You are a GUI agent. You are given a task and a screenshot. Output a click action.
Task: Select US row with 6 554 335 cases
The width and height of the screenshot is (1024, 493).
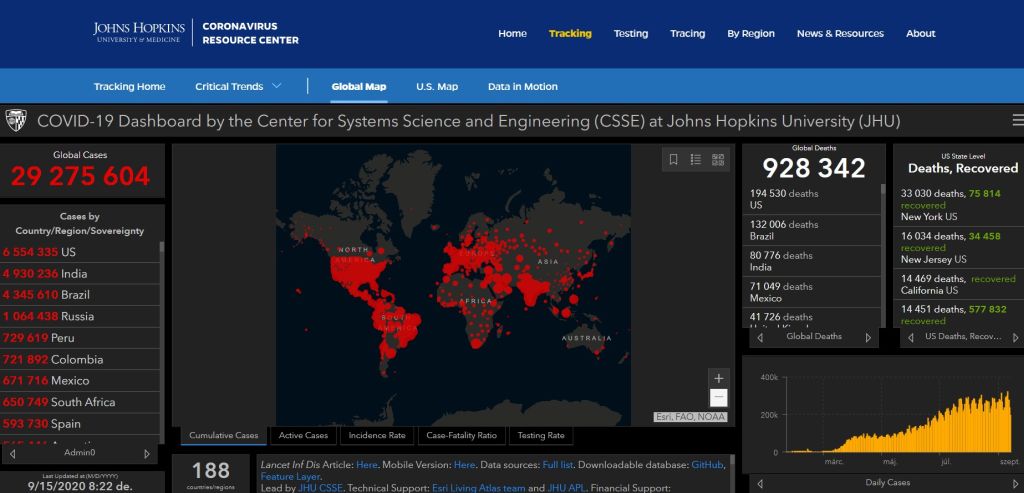(80, 252)
